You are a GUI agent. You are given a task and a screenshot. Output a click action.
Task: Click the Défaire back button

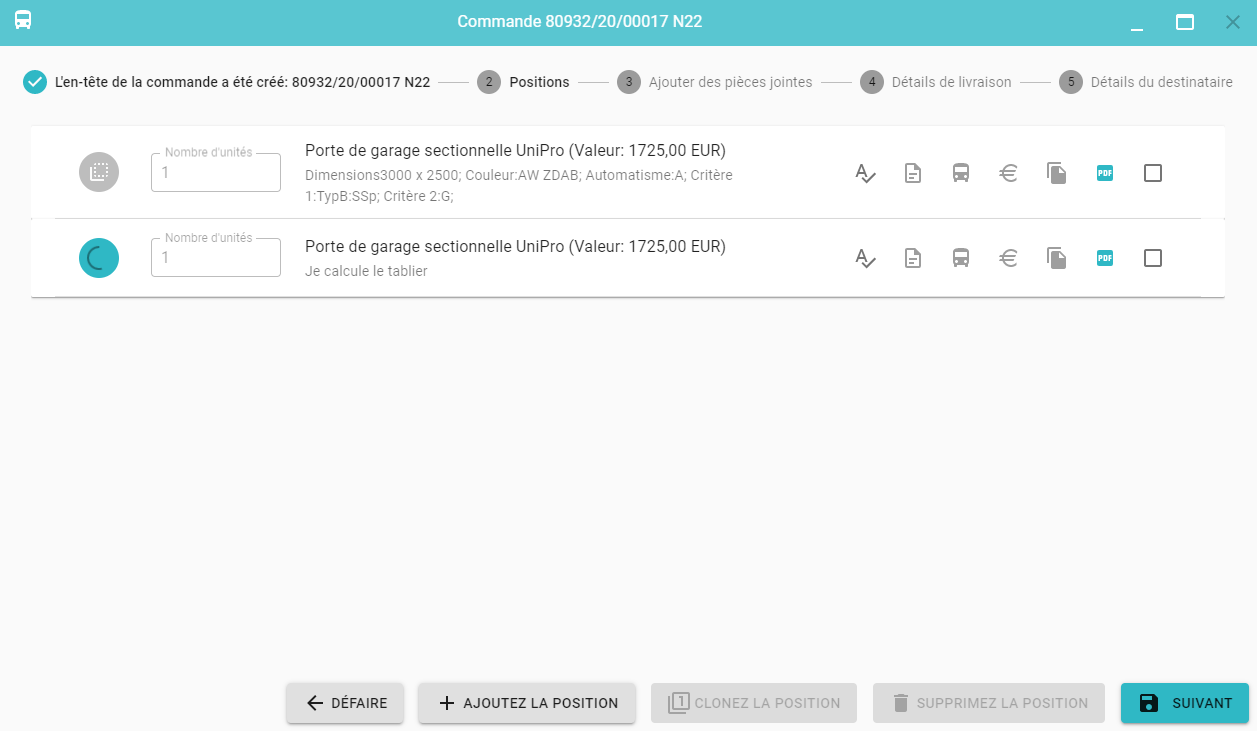[x=345, y=703]
